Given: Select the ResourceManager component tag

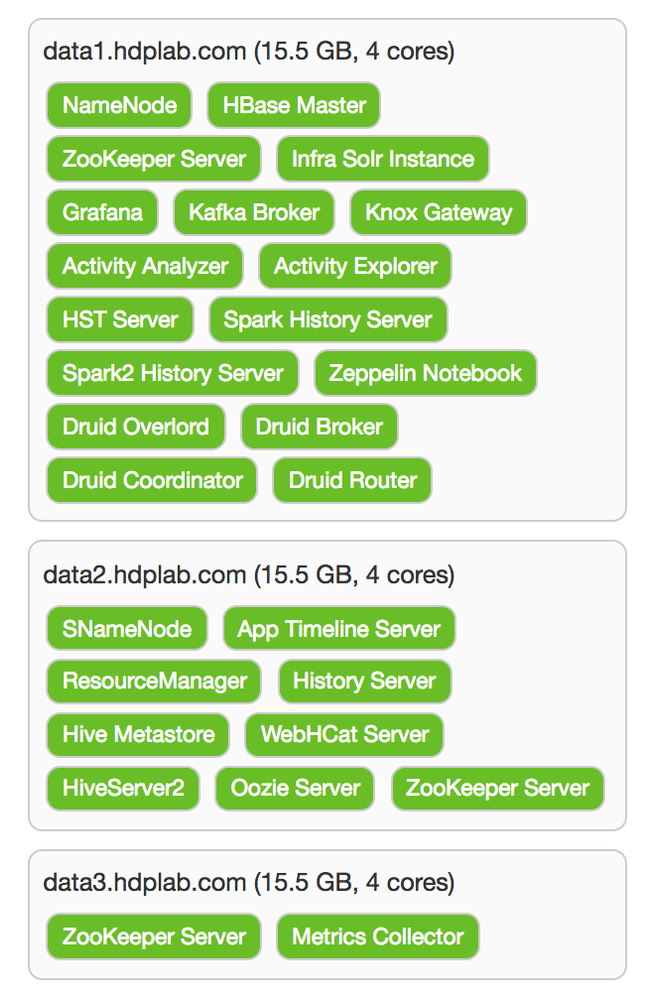Looking at the screenshot, I should [154, 682].
